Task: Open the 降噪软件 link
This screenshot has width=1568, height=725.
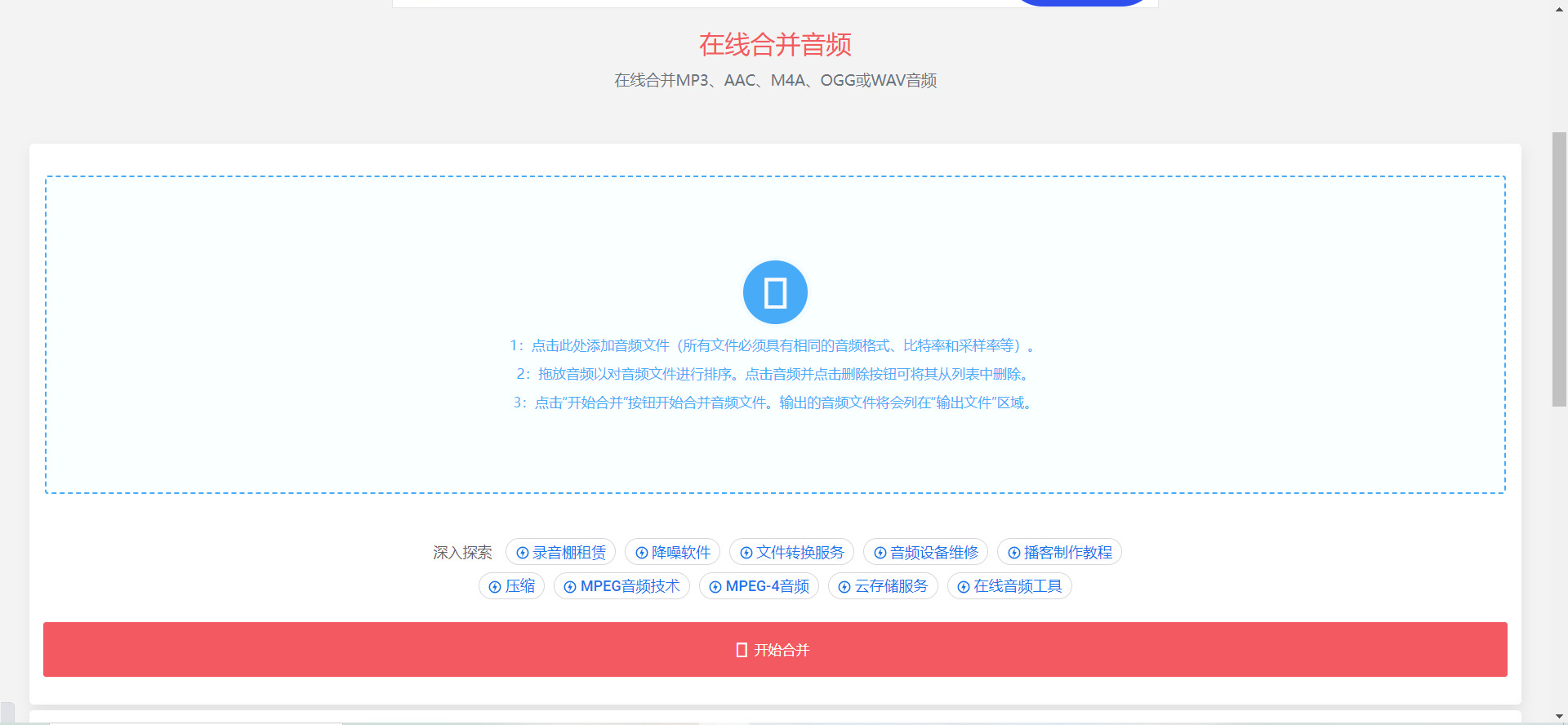Action: point(672,553)
